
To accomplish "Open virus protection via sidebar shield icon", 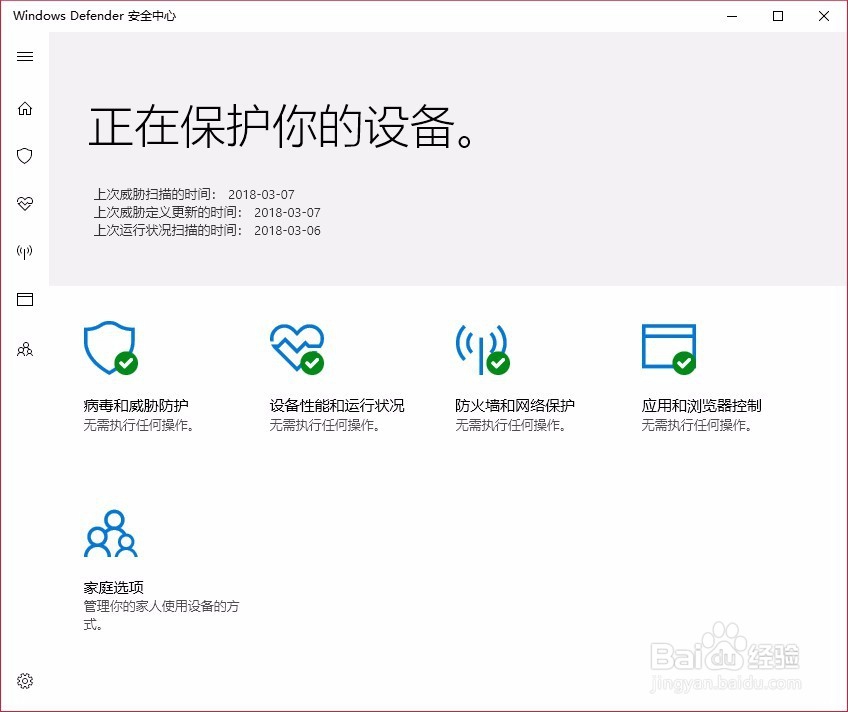I will (x=25, y=156).
